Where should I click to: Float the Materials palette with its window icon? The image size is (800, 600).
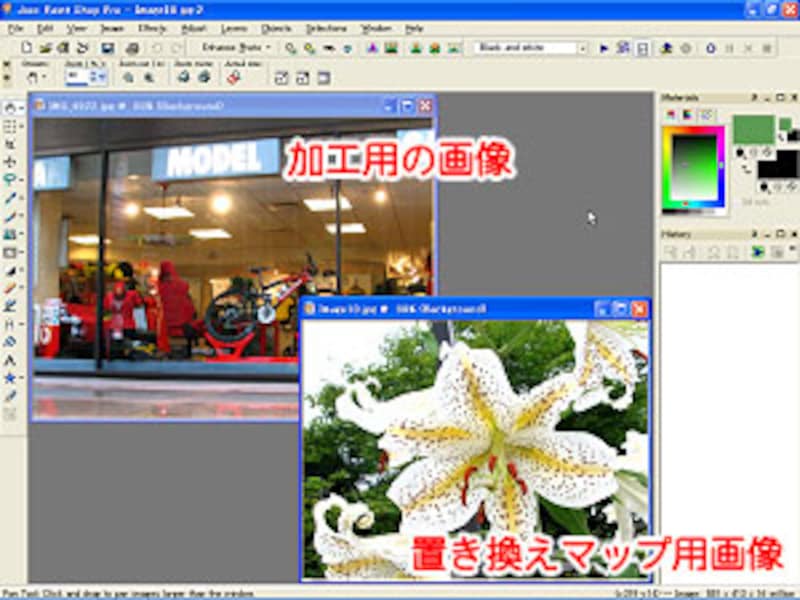(x=780, y=97)
